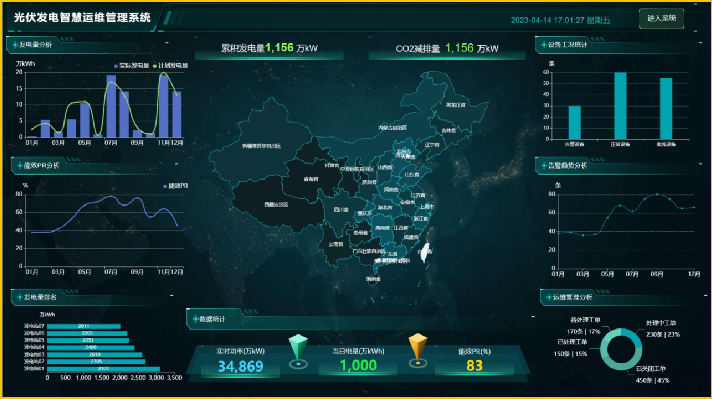The height and width of the screenshot is (399, 712).
Task: Click the green diamond marker icon
Action: [x=298, y=350]
